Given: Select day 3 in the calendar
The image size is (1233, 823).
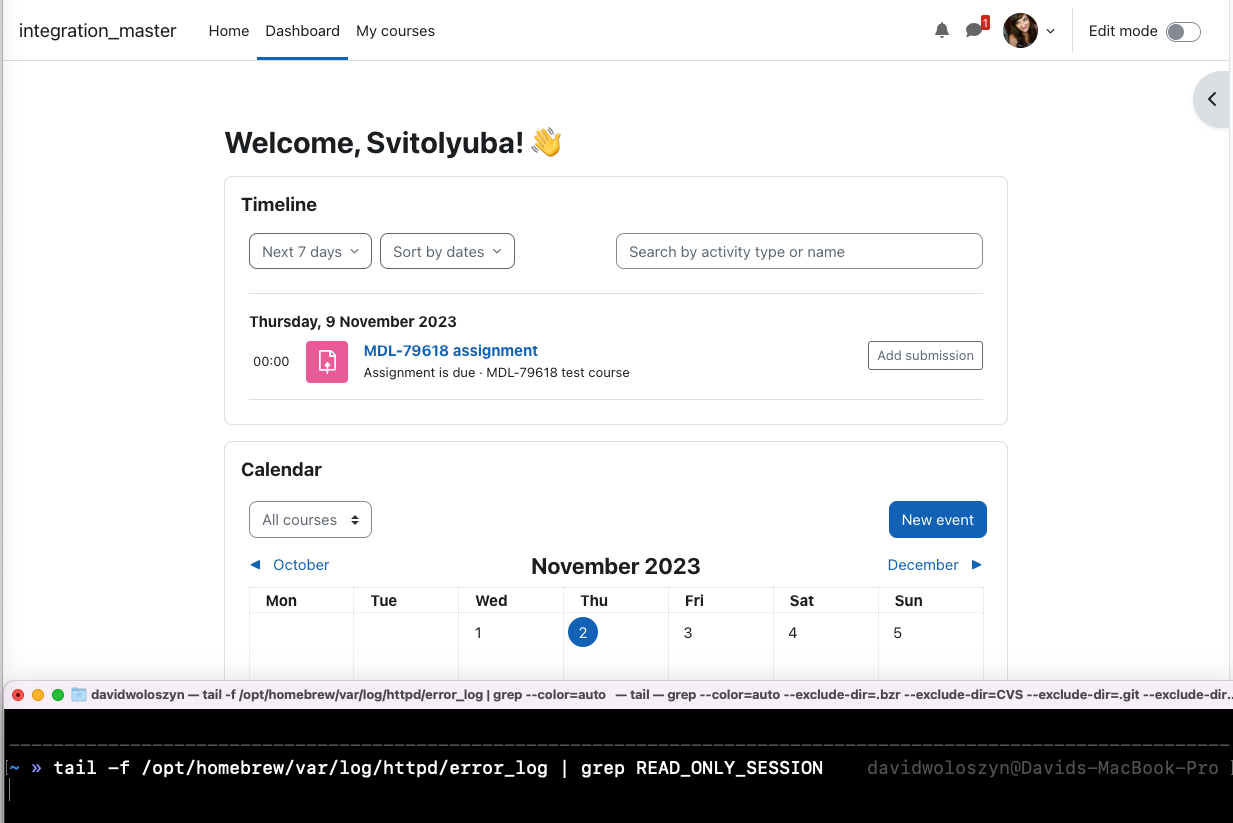Looking at the screenshot, I should [x=688, y=633].
